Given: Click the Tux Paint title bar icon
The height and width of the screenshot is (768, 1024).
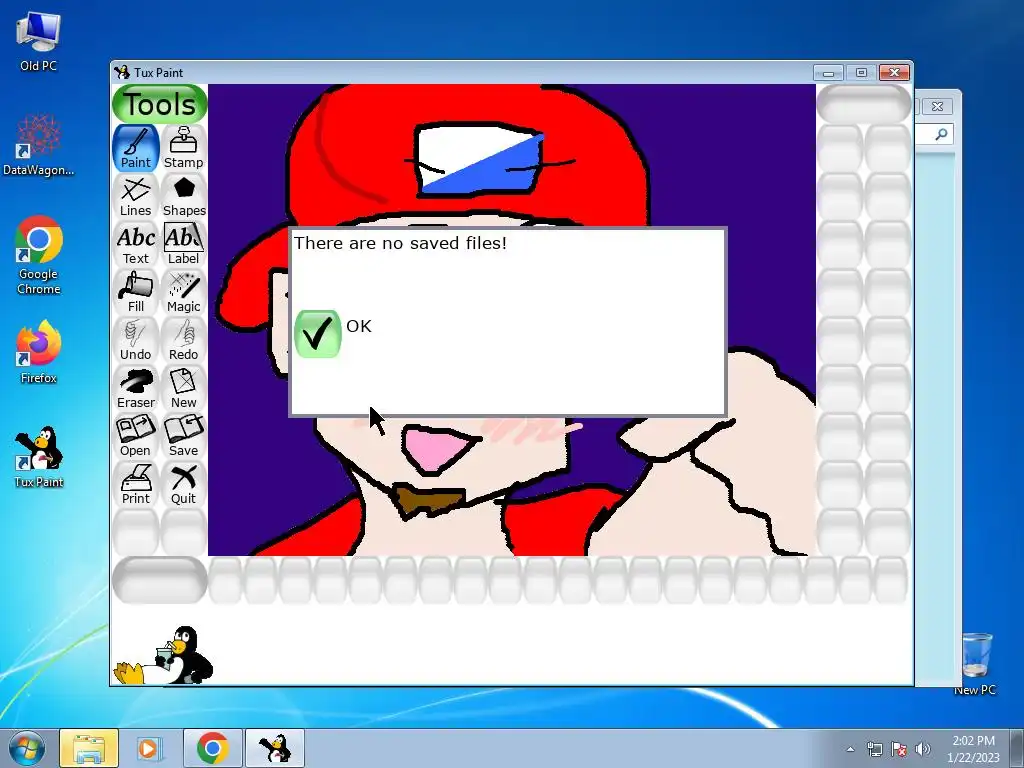Looking at the screenshot, I should tap(122, 72).
